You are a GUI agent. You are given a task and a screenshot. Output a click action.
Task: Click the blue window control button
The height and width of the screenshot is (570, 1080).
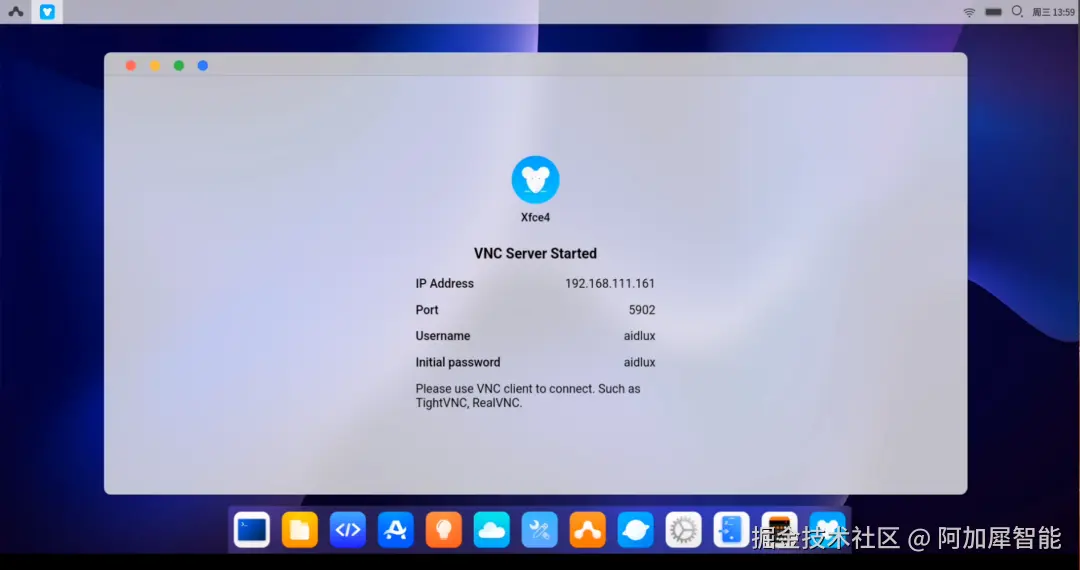[x=202, y=65]
